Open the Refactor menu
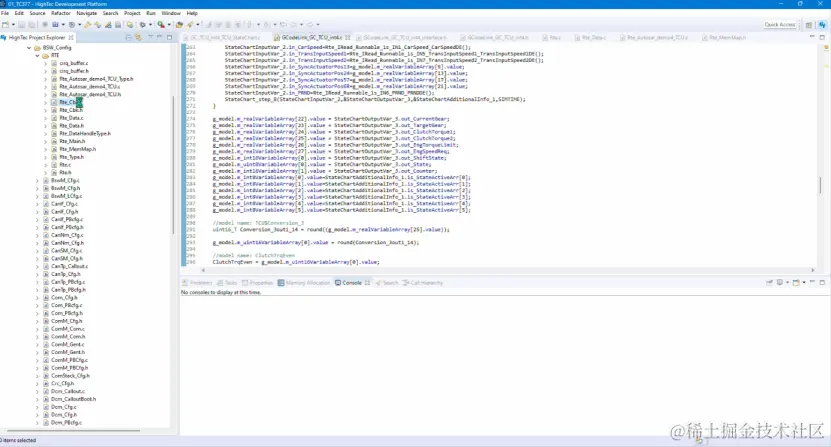The height and width of the screenshot is (447, 831). (x=60, y=13)
